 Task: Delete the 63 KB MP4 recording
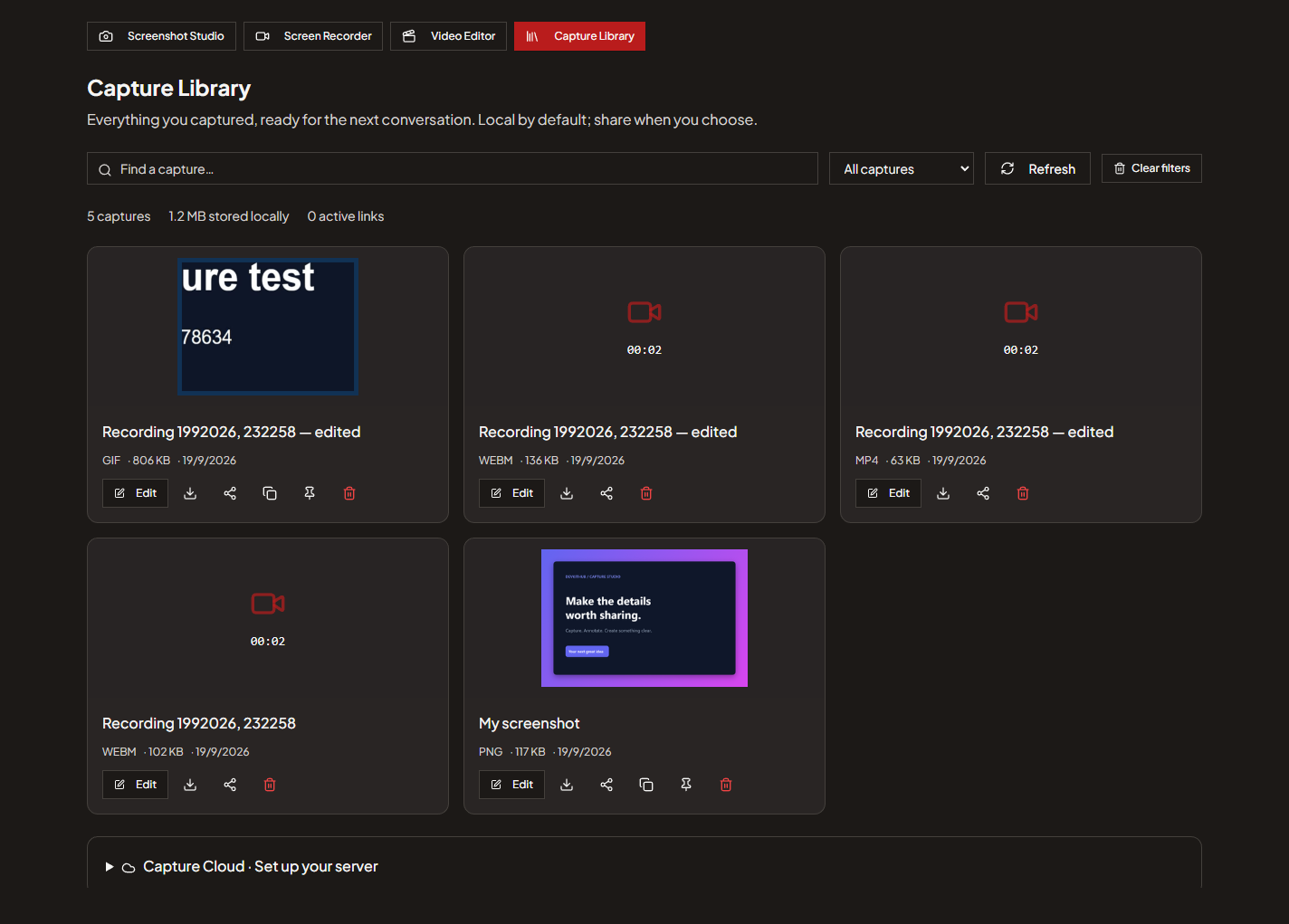[1023, 493]
